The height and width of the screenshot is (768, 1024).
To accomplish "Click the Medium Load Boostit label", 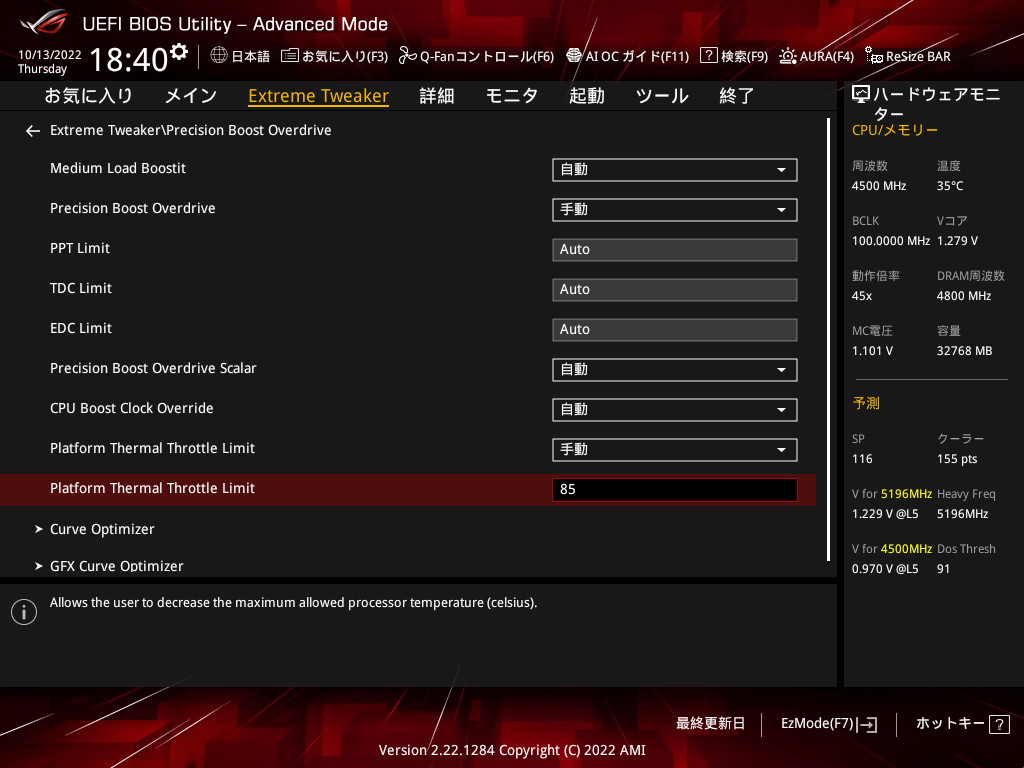I will pyautogui.click(x=118, y=168).
